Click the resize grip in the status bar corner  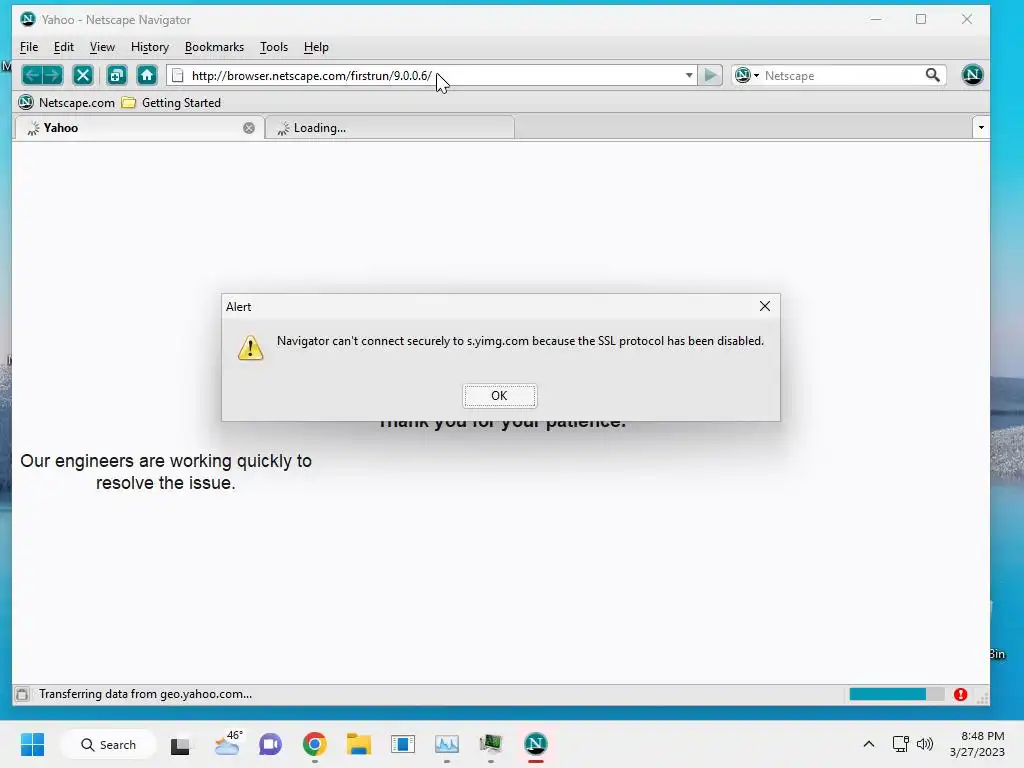click(982, 698)
